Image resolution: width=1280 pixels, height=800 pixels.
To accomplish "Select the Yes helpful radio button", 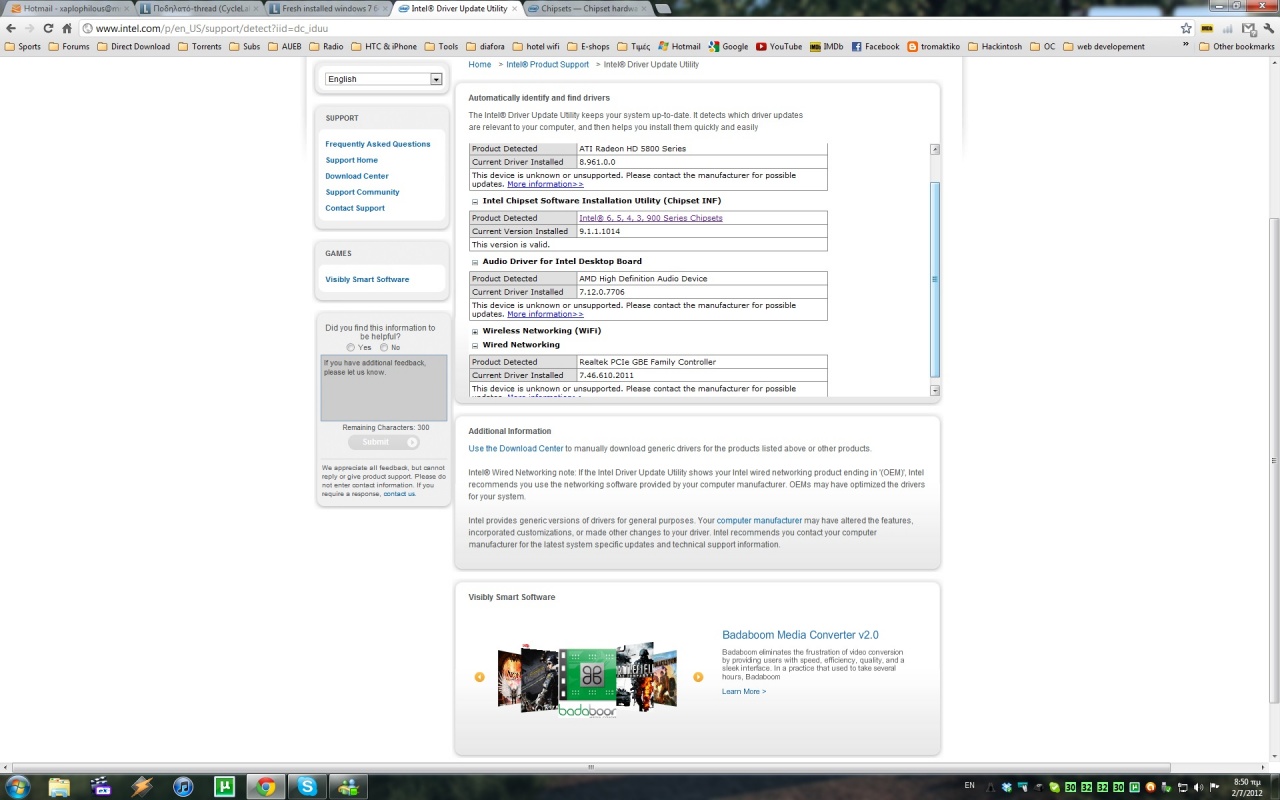I will click(x=351, y=347).
